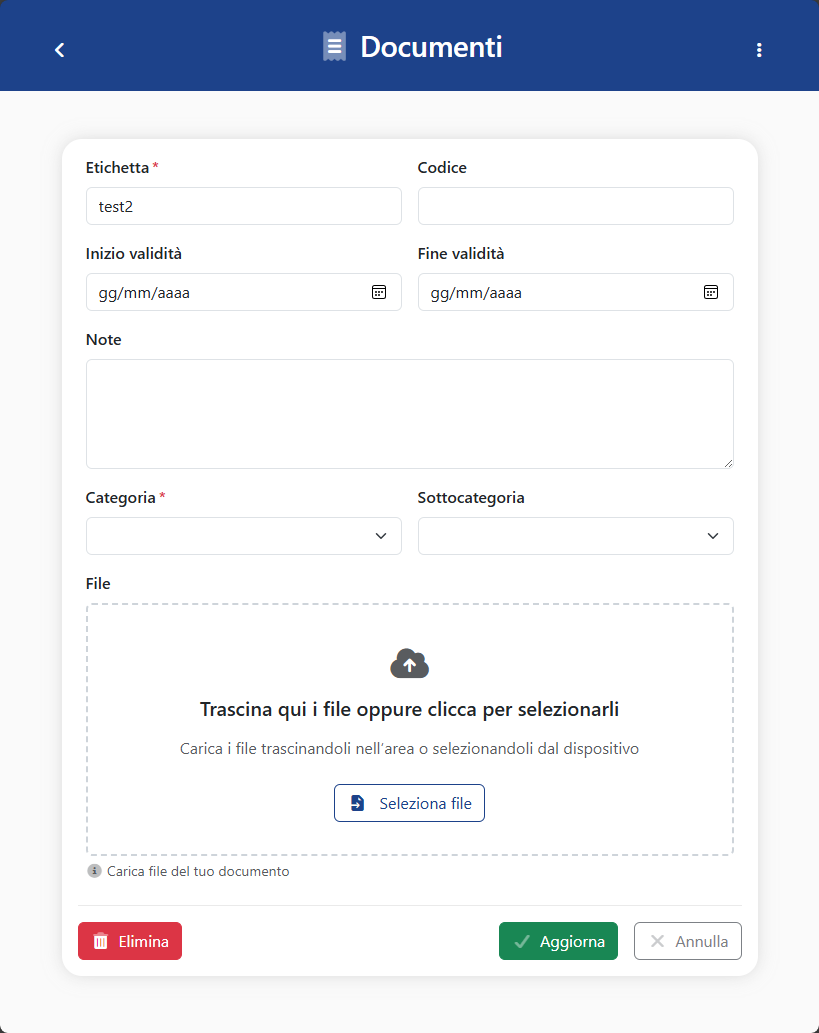Click the trash icon on the Elimina button
This screenshot has height=1033, width=819.
click(101, 941)
